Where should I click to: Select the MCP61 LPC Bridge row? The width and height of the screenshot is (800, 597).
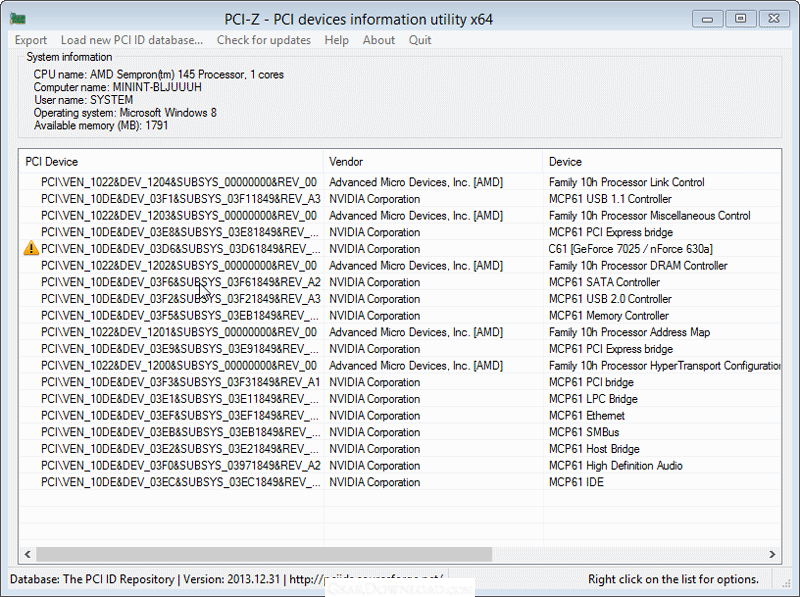(401, 399)
